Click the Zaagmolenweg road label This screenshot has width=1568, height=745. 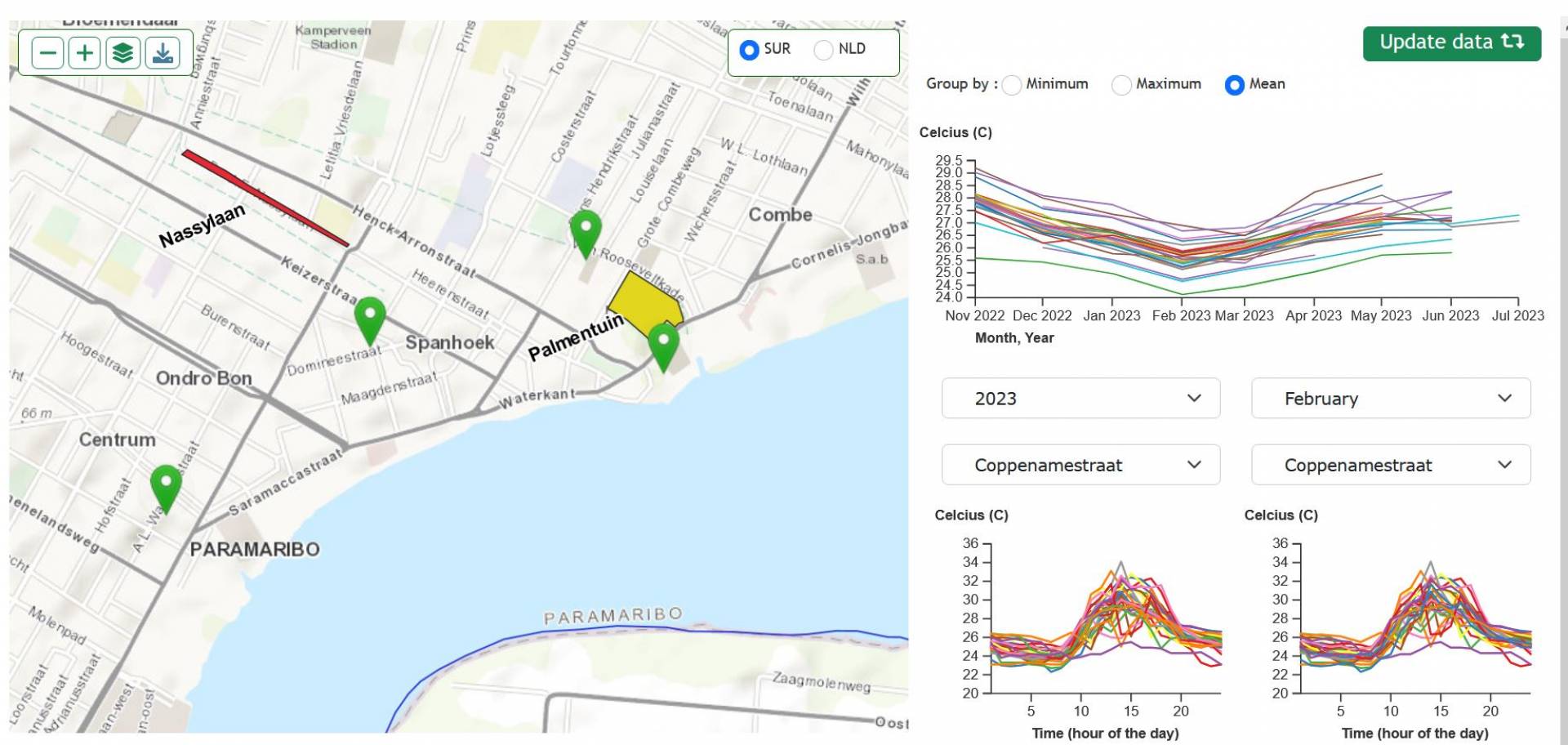(822, 681)
